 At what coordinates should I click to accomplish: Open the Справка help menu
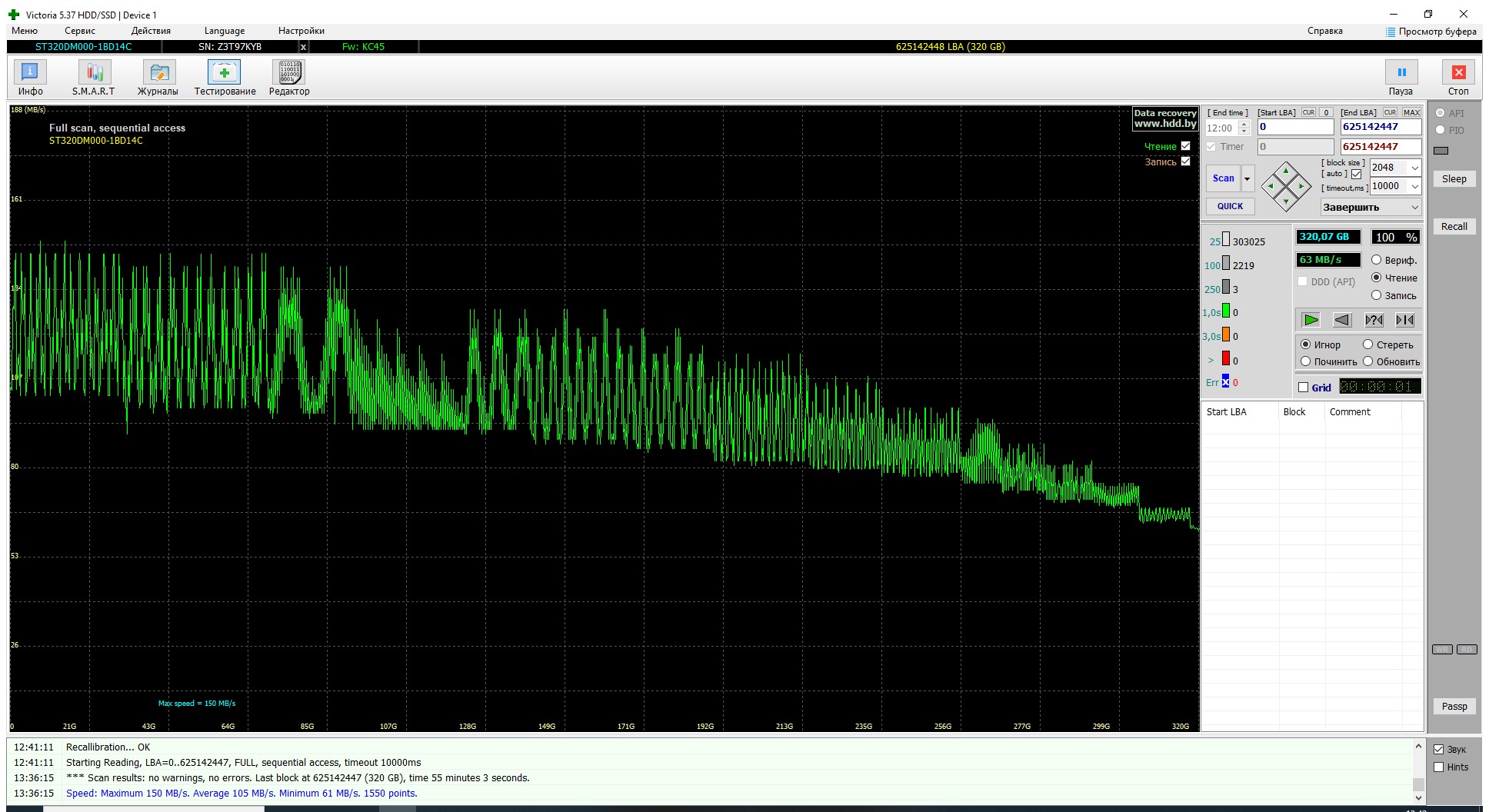[1325, 31]
